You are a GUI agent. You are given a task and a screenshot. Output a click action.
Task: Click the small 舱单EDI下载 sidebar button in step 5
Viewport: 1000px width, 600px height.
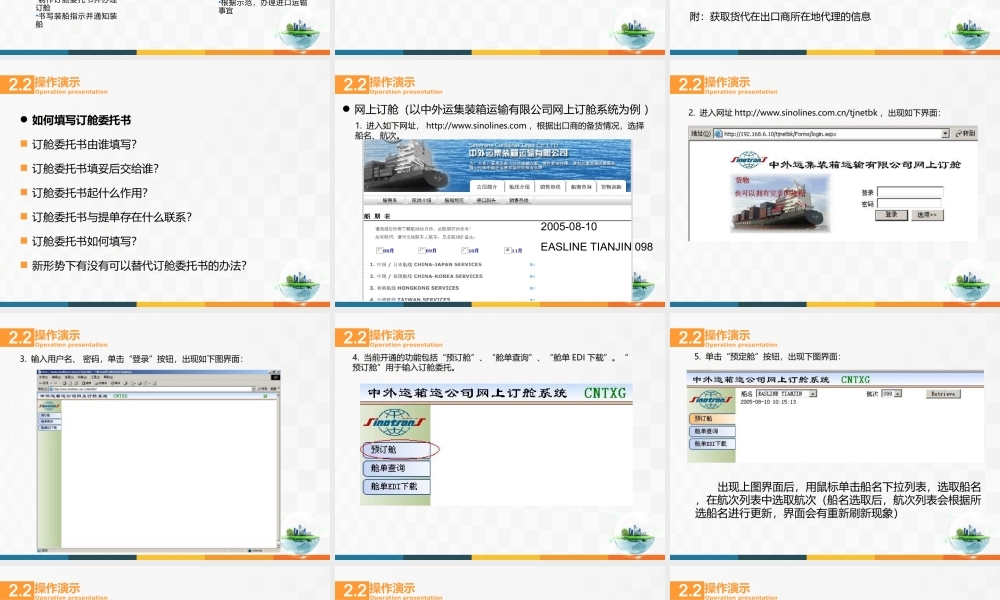[x=711, y=444]
